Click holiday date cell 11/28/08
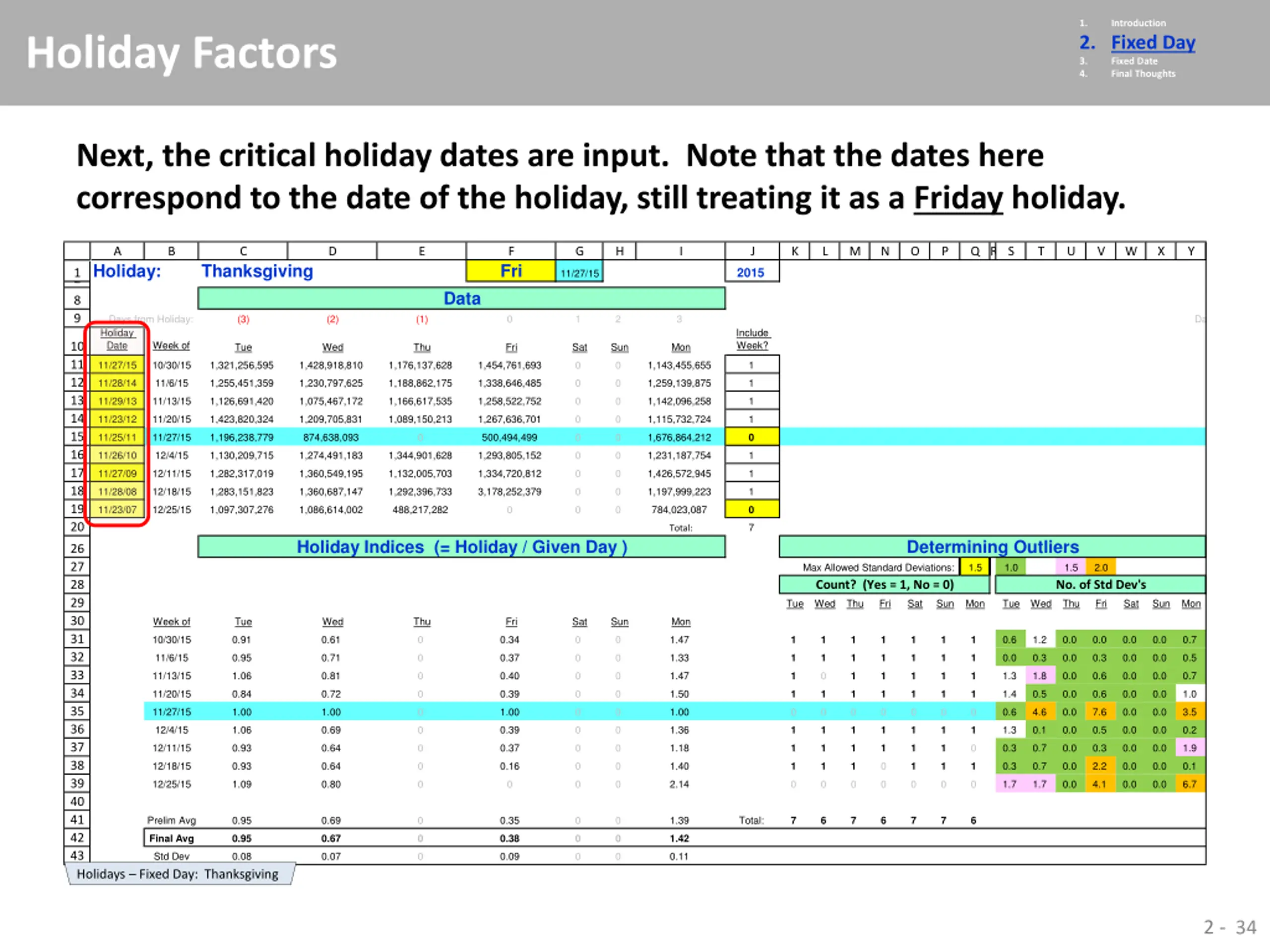1270x952 pixels. point(117,491)
